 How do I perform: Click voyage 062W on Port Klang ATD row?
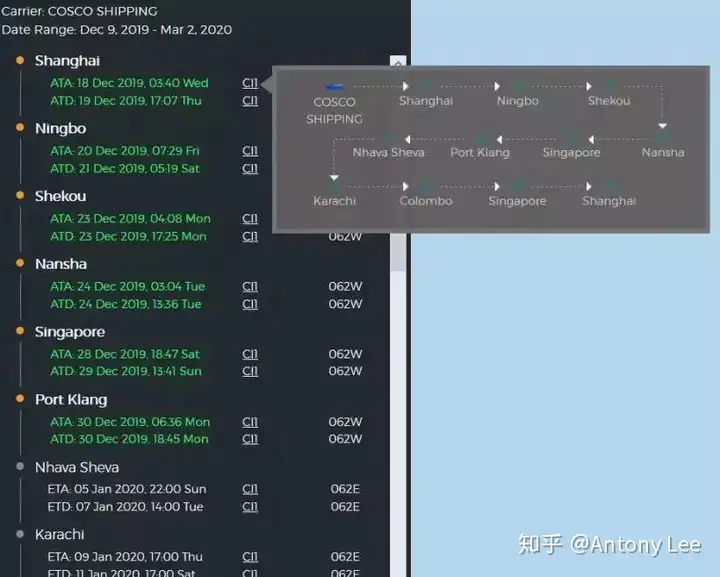[345, 439]
